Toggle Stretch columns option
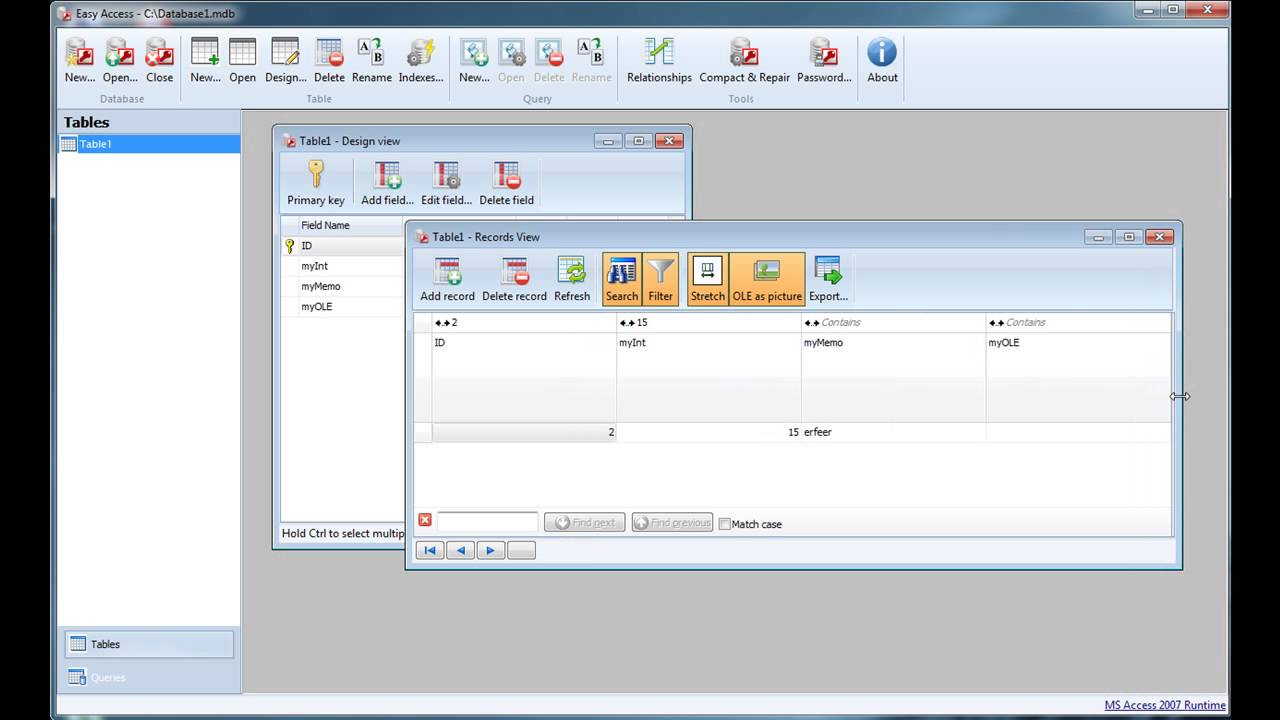 pos(707,279)
